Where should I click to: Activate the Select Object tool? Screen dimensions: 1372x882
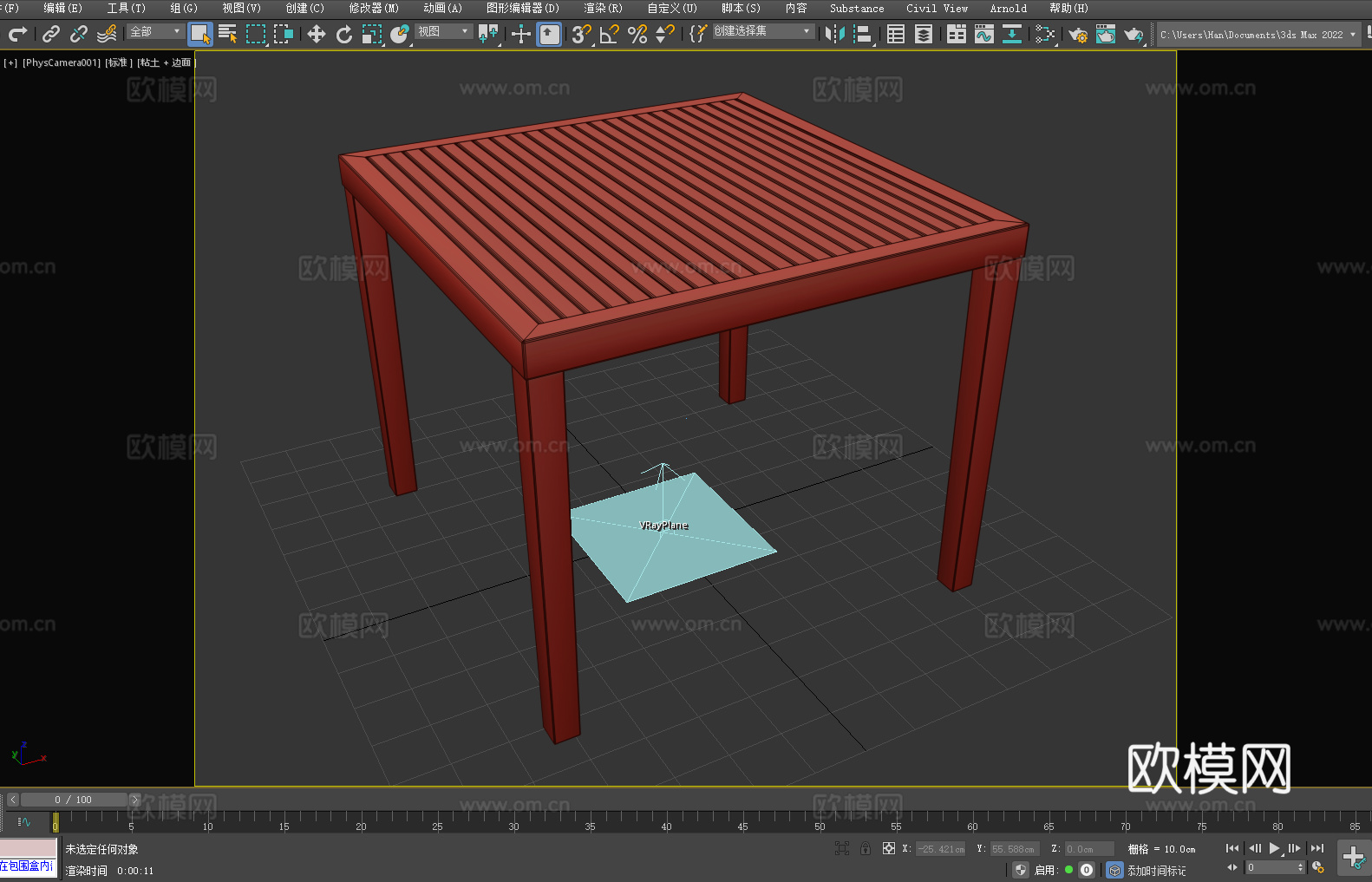click(x=200, y=34)
